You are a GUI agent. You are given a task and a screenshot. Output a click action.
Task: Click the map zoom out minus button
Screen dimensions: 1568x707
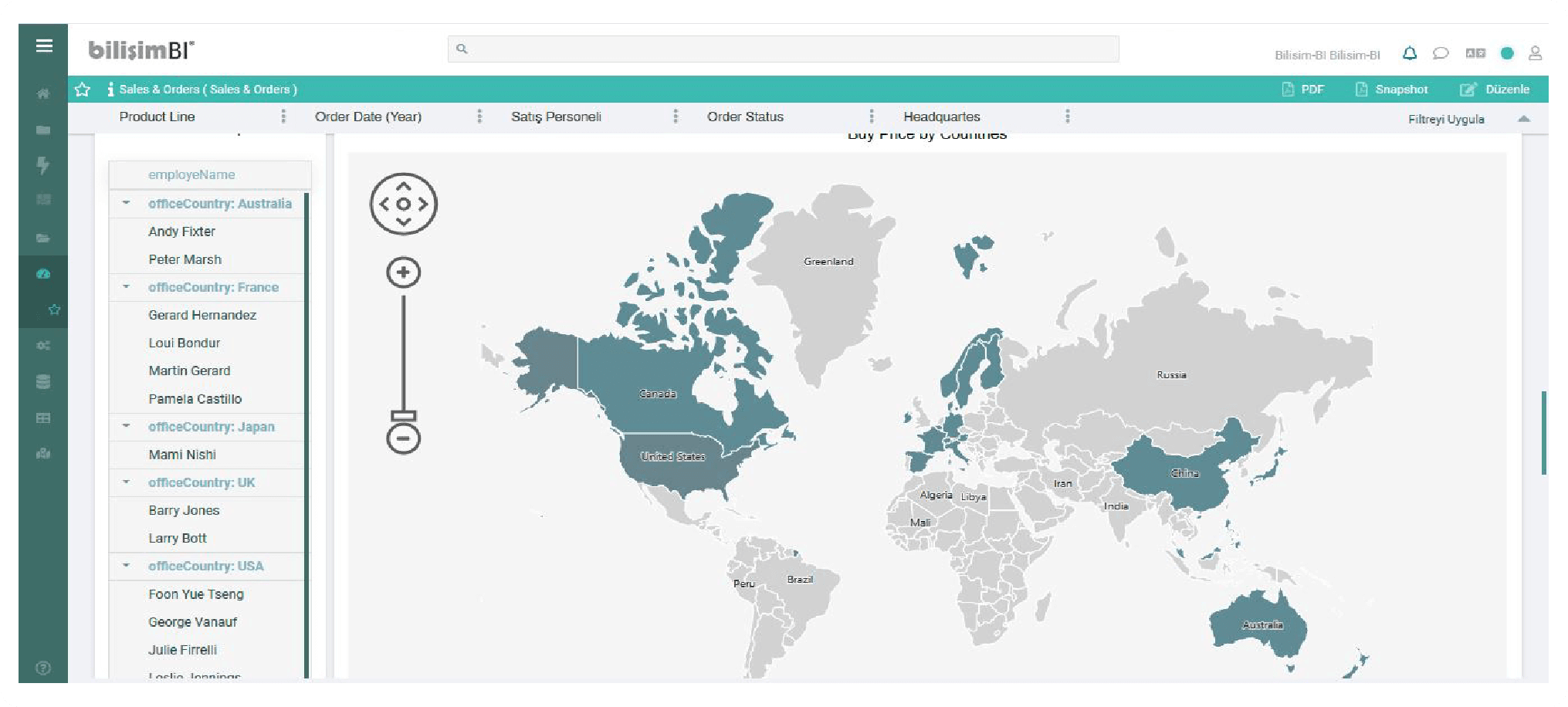403,439
